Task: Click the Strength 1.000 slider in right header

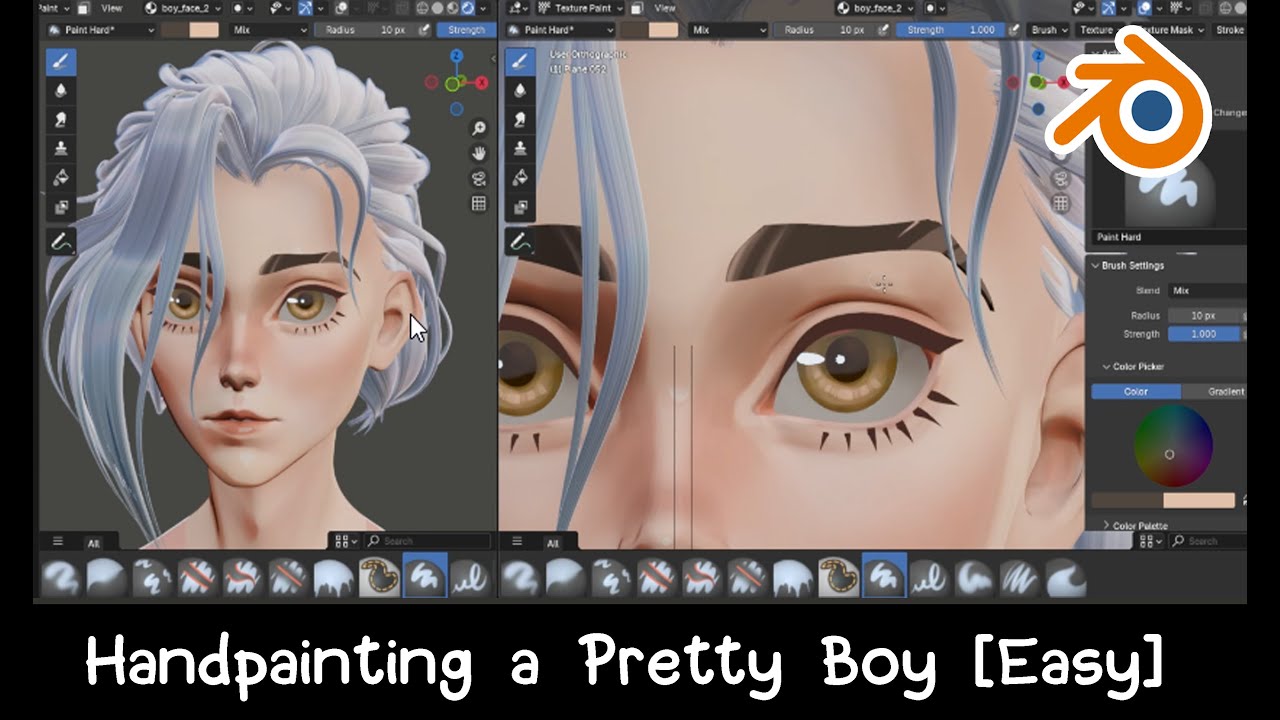Action: point(950,30)
